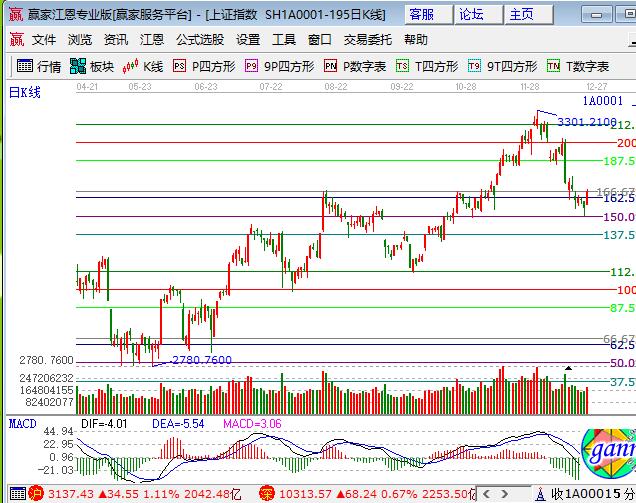This screenshot has width=636, height=503.
Task: Open the 公式选股 formula stock picker menu
Action: [x=200, y=40]
